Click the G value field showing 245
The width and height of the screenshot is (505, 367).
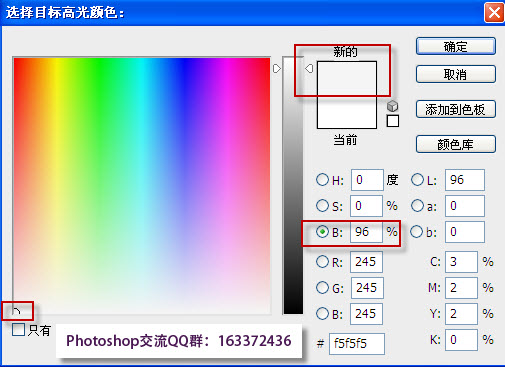(367, 288)
